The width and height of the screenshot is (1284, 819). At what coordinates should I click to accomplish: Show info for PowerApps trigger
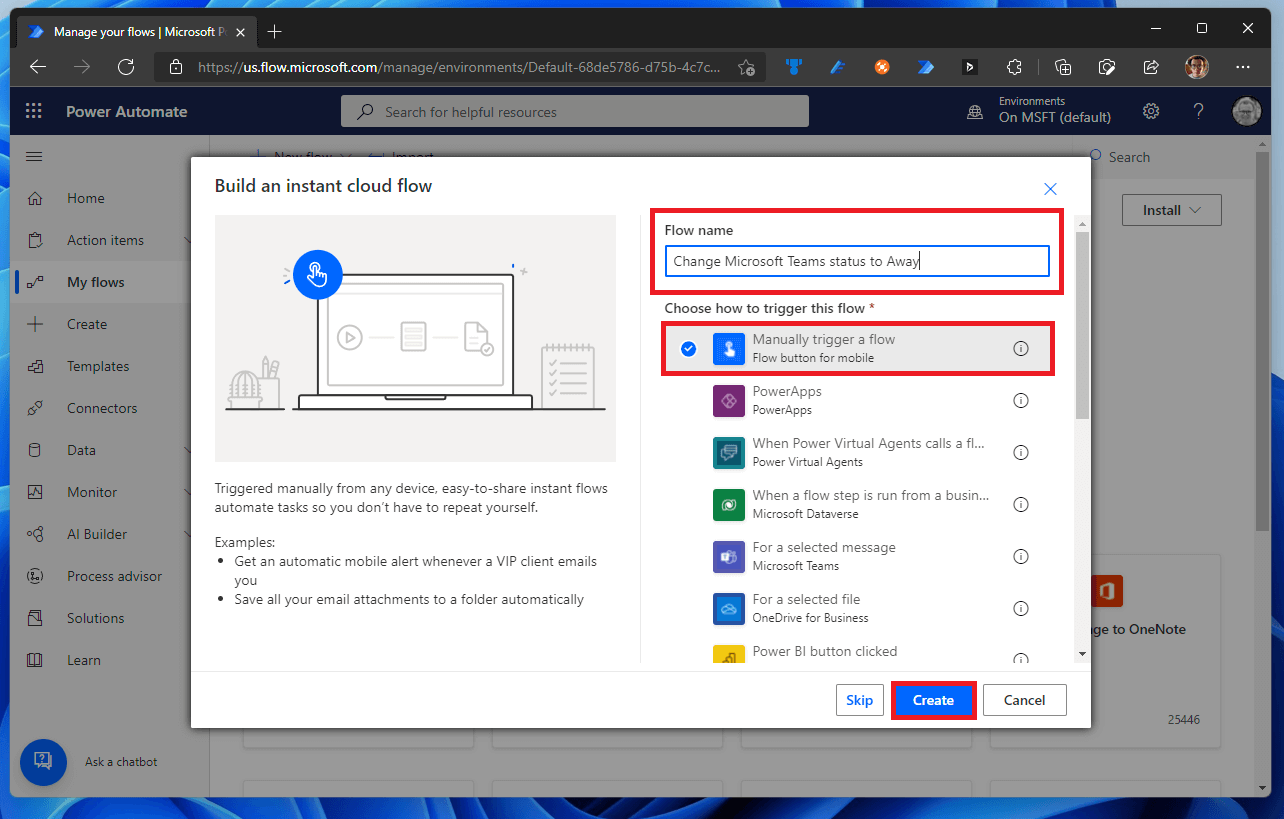coord(1021,401)
